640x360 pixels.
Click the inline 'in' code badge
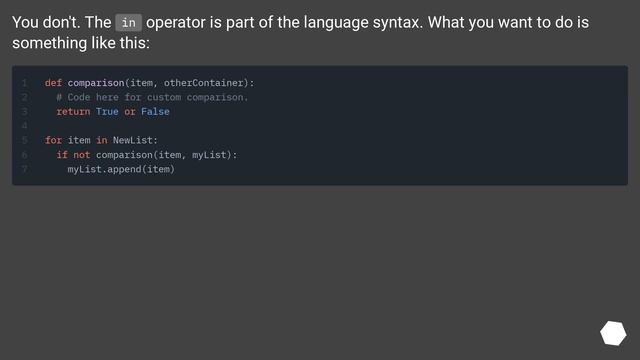129,22
